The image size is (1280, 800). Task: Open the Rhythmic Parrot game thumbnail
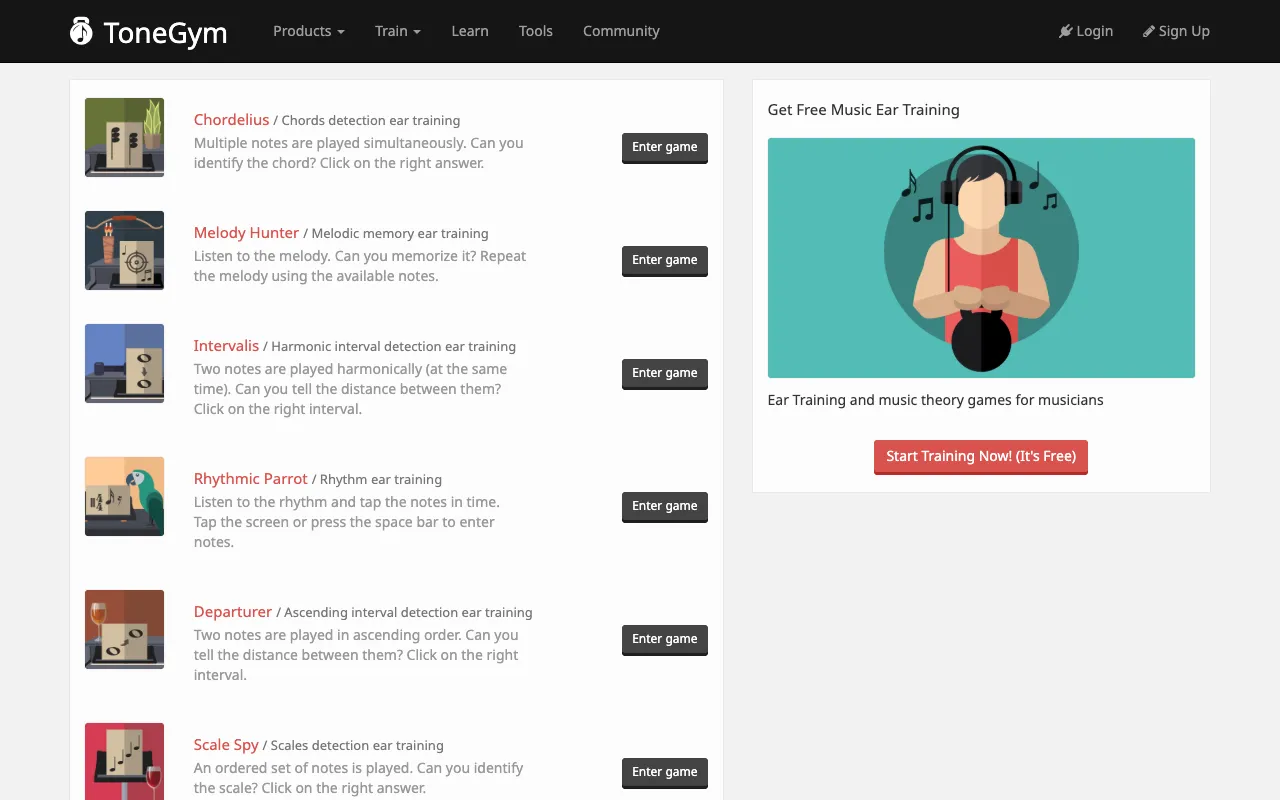124,496
